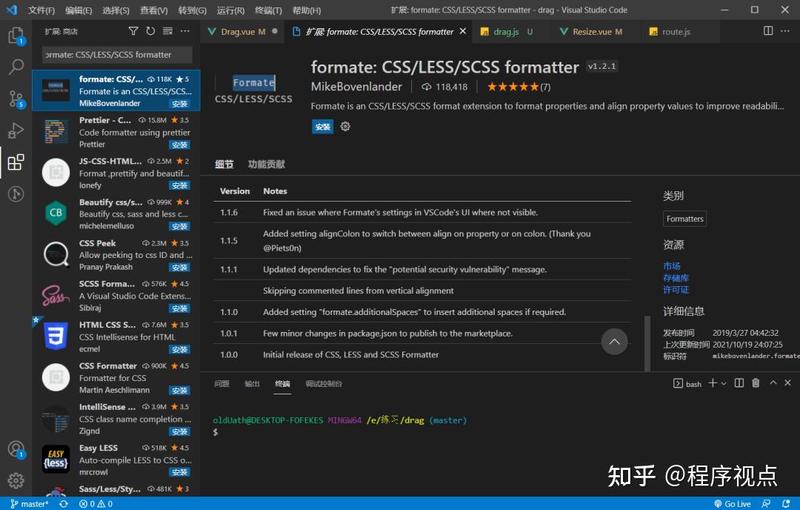Click Go Live in the status bar

point(733,504)
